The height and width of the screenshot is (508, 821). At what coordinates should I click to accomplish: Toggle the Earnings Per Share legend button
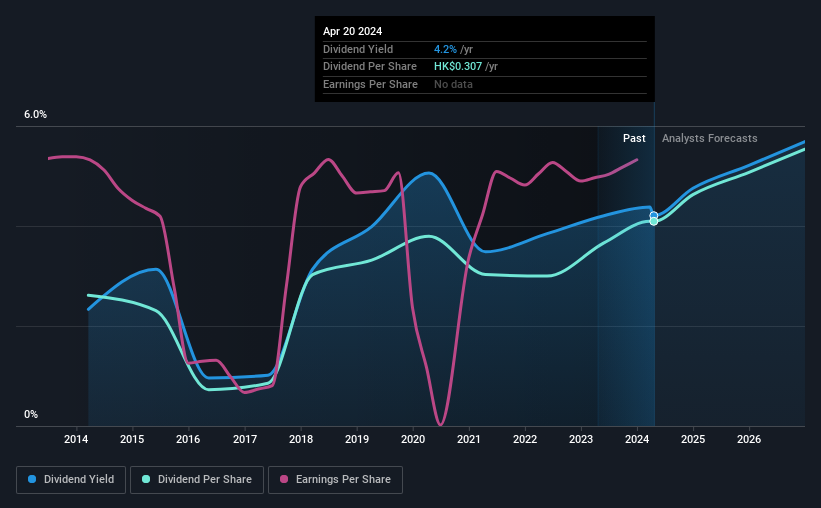(x=335, y=480)
